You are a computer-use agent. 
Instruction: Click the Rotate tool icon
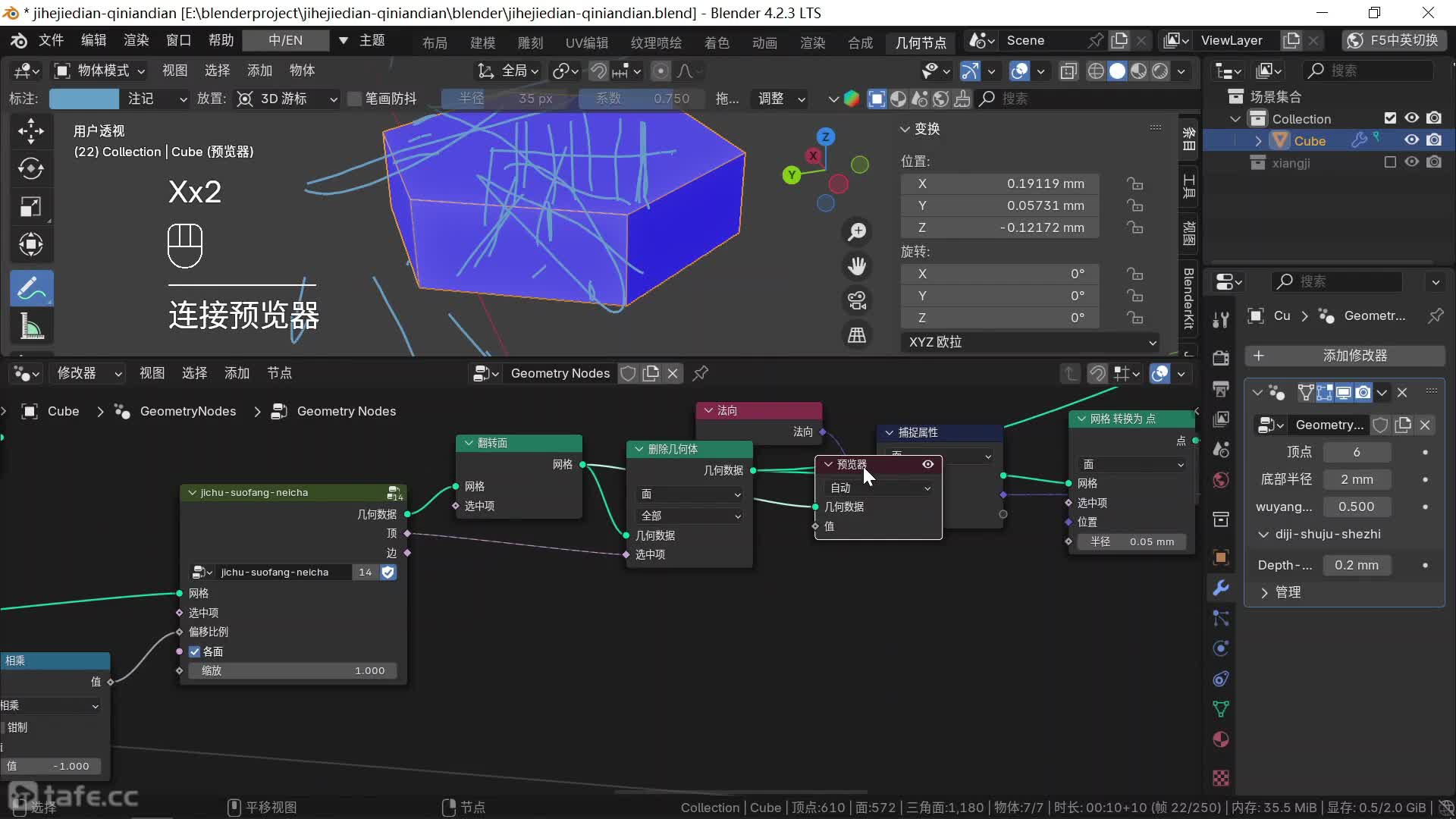(31, 168)
